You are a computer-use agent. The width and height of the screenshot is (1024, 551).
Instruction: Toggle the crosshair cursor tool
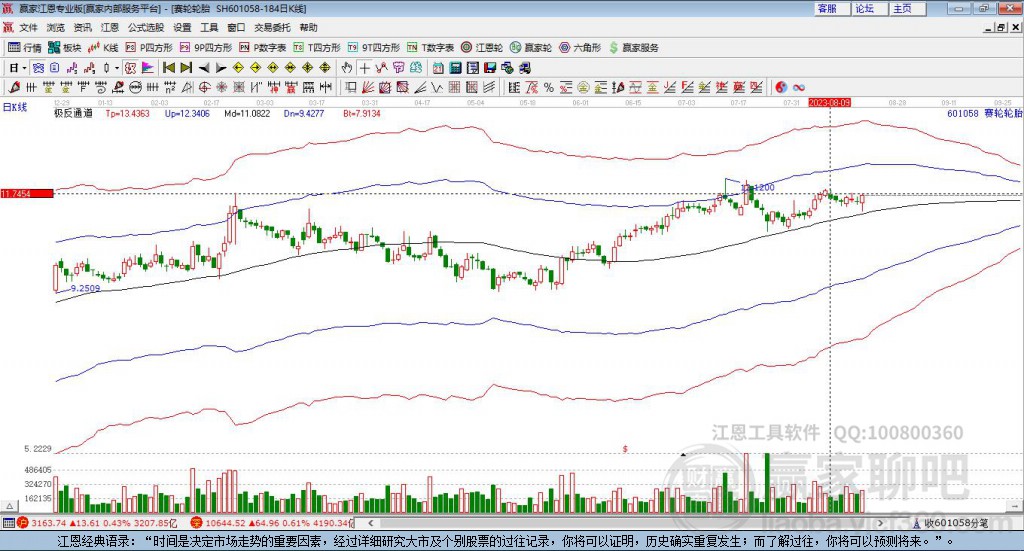(x=364, y=68)
